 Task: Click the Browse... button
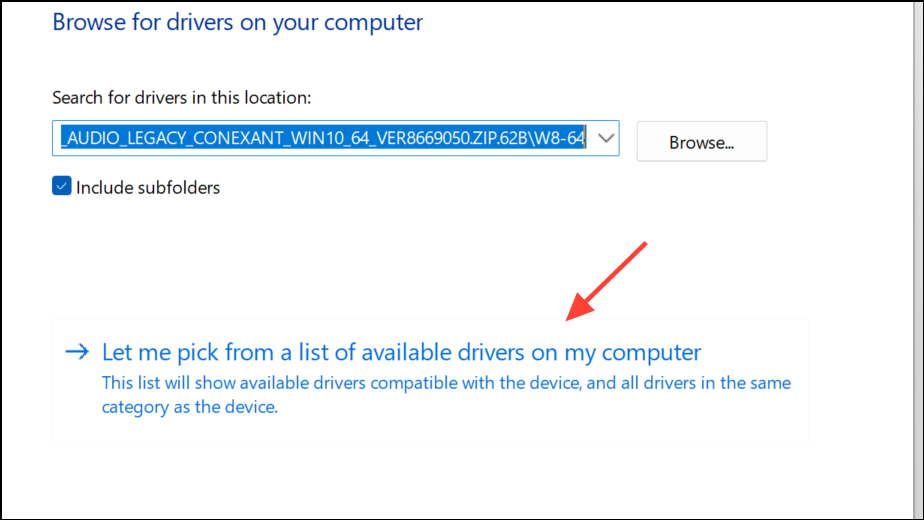pos(701,142)
